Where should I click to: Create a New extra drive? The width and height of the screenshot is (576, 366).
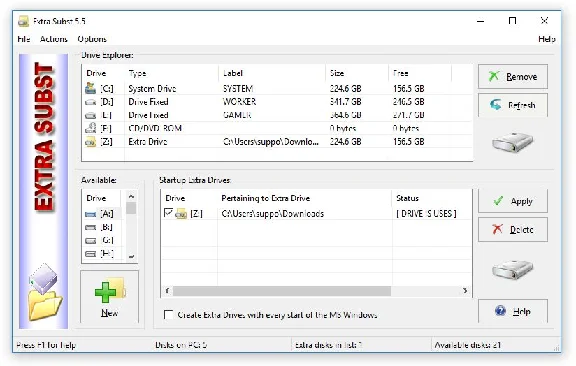[109, 297]
